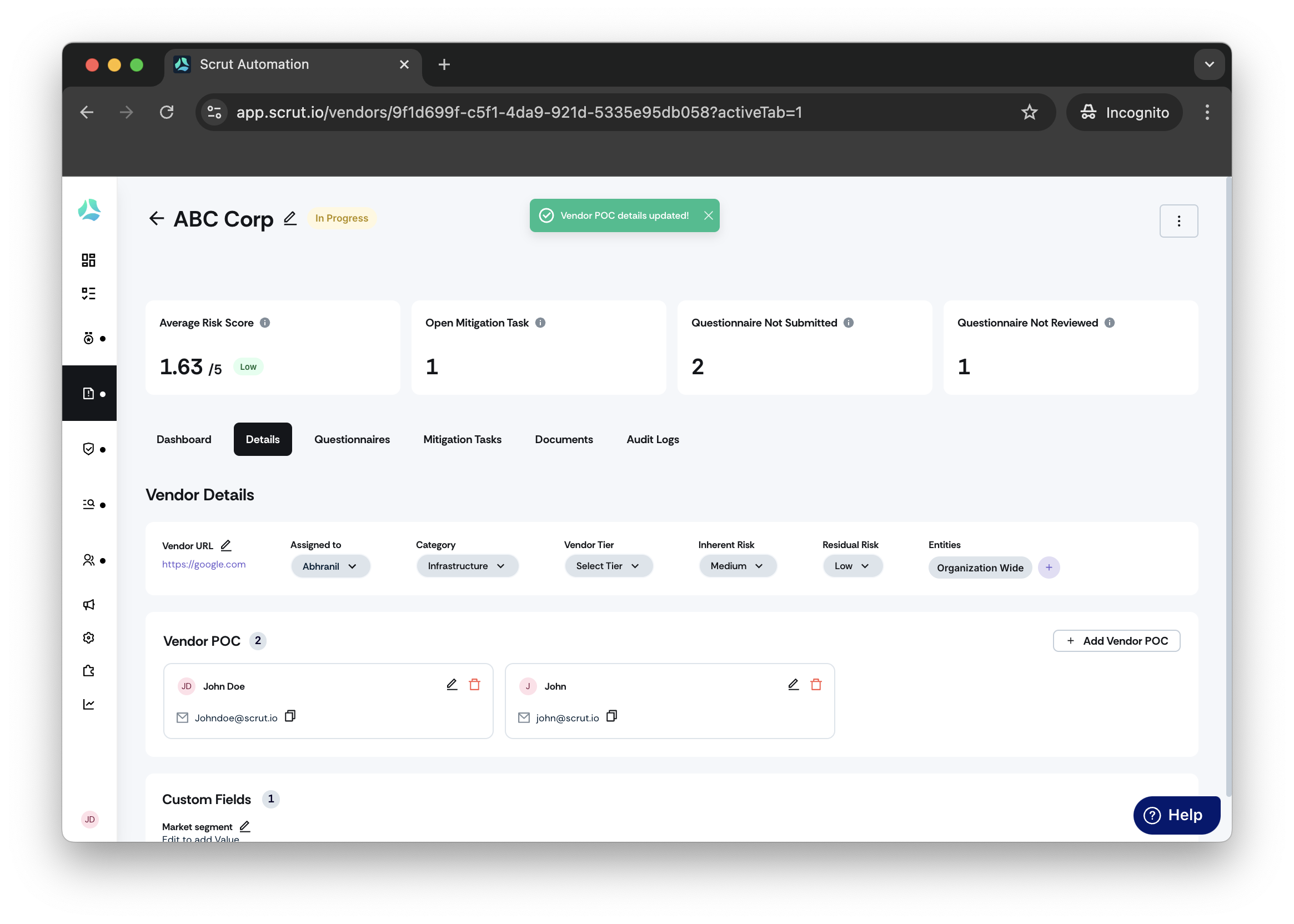Viewport: 1294px width, 924px height.
Task: Switch to the Questionnaires tab
Action: [x=352, y=439]
